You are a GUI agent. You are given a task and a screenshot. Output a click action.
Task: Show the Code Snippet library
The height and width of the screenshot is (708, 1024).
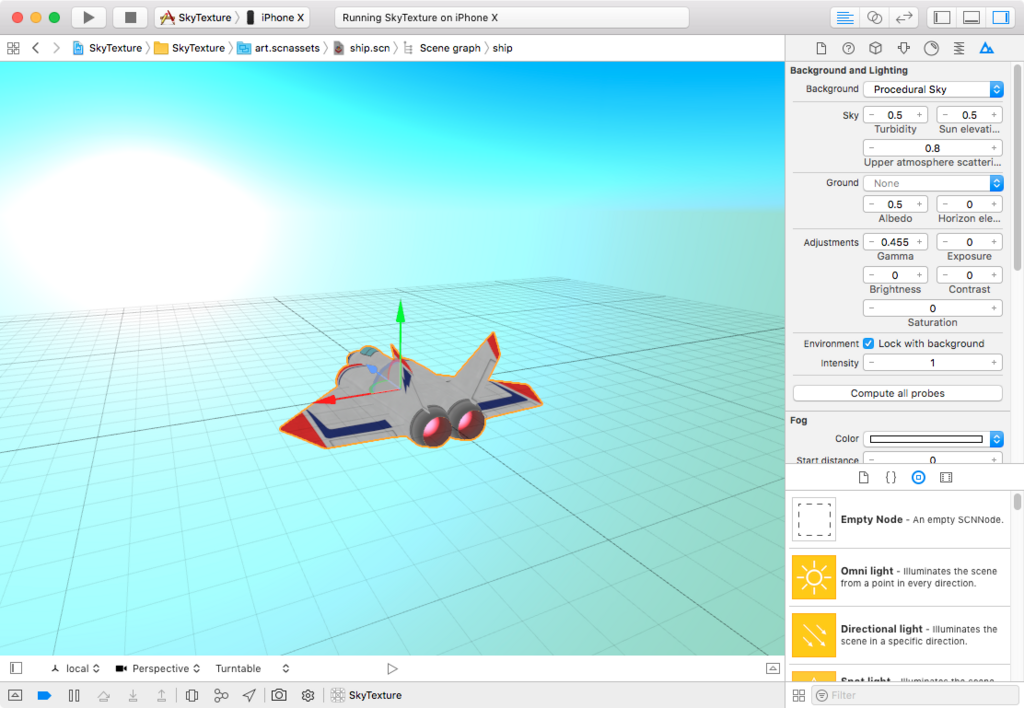point(891,477)
